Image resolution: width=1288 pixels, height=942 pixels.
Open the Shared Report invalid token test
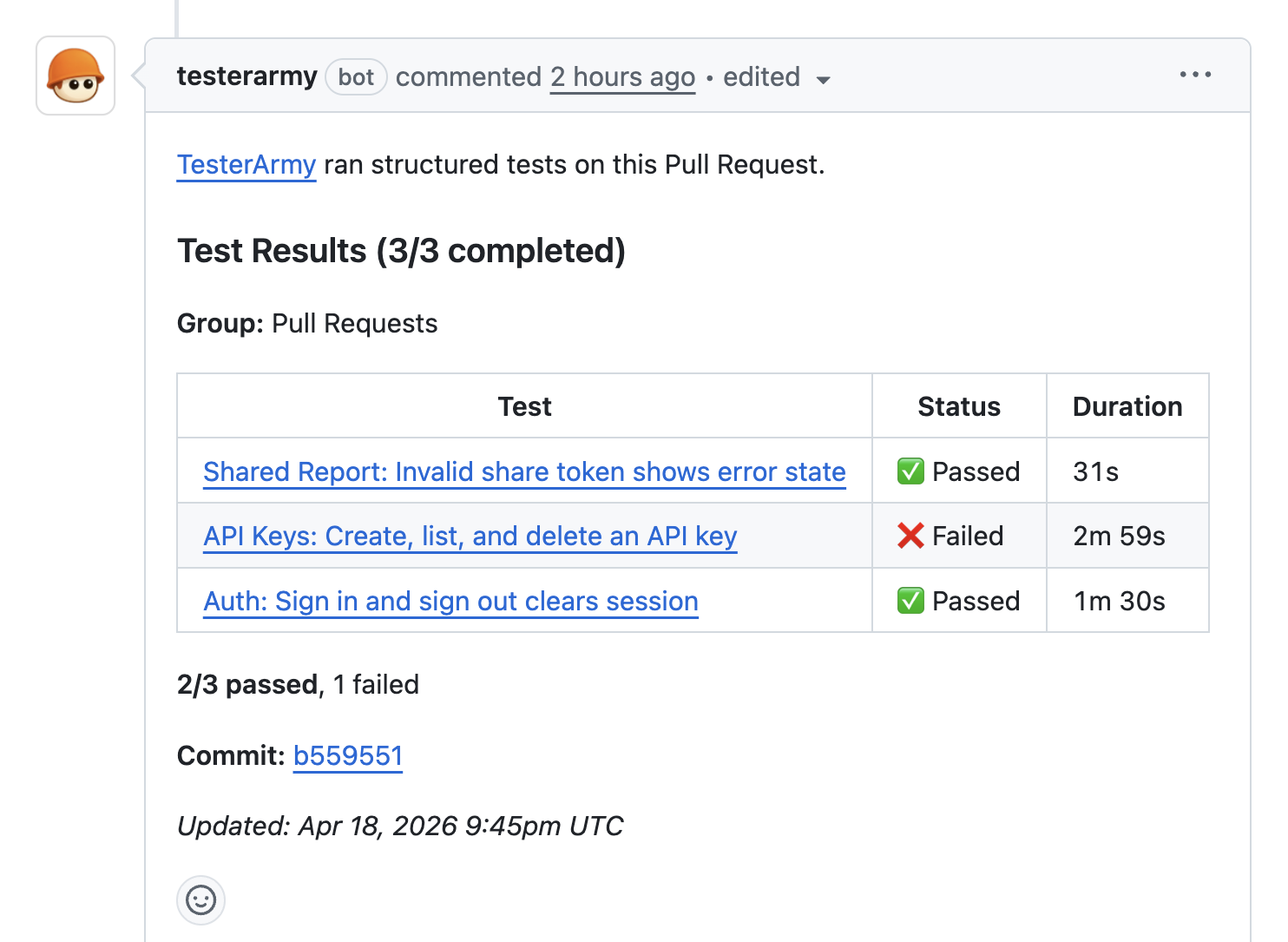[524, 471]
